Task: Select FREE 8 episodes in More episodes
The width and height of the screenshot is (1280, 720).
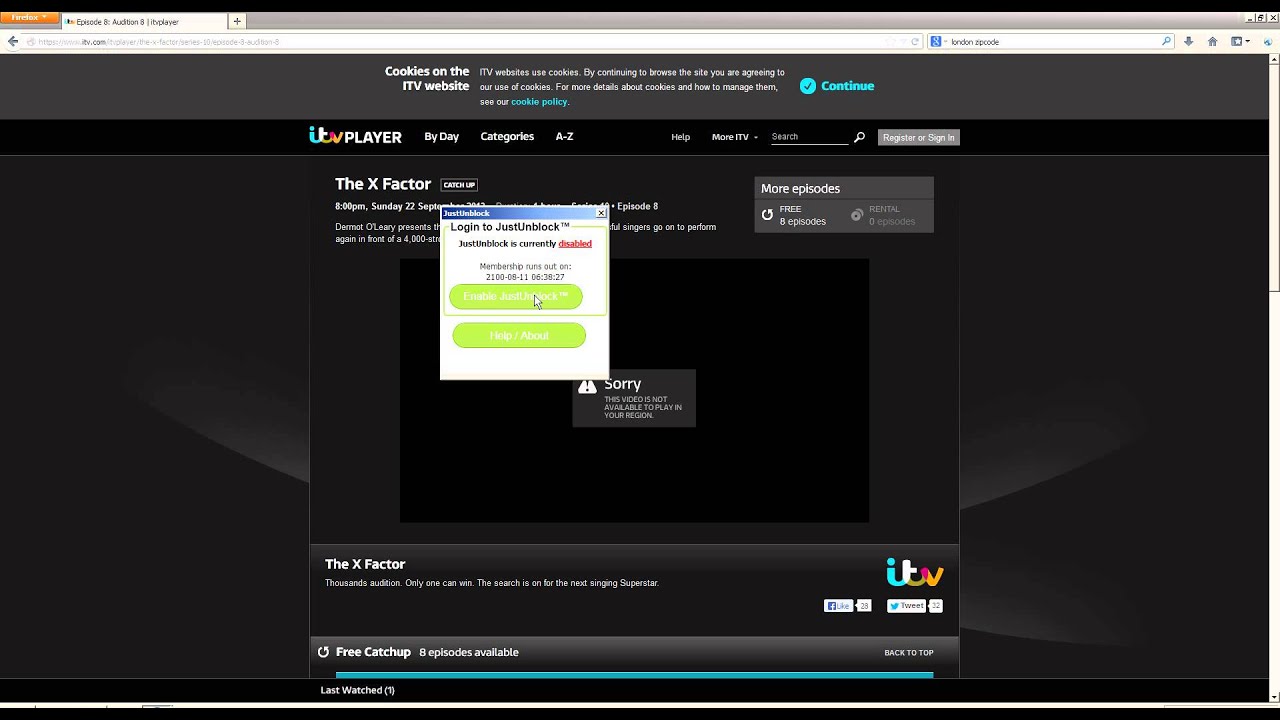Action: 803,215
